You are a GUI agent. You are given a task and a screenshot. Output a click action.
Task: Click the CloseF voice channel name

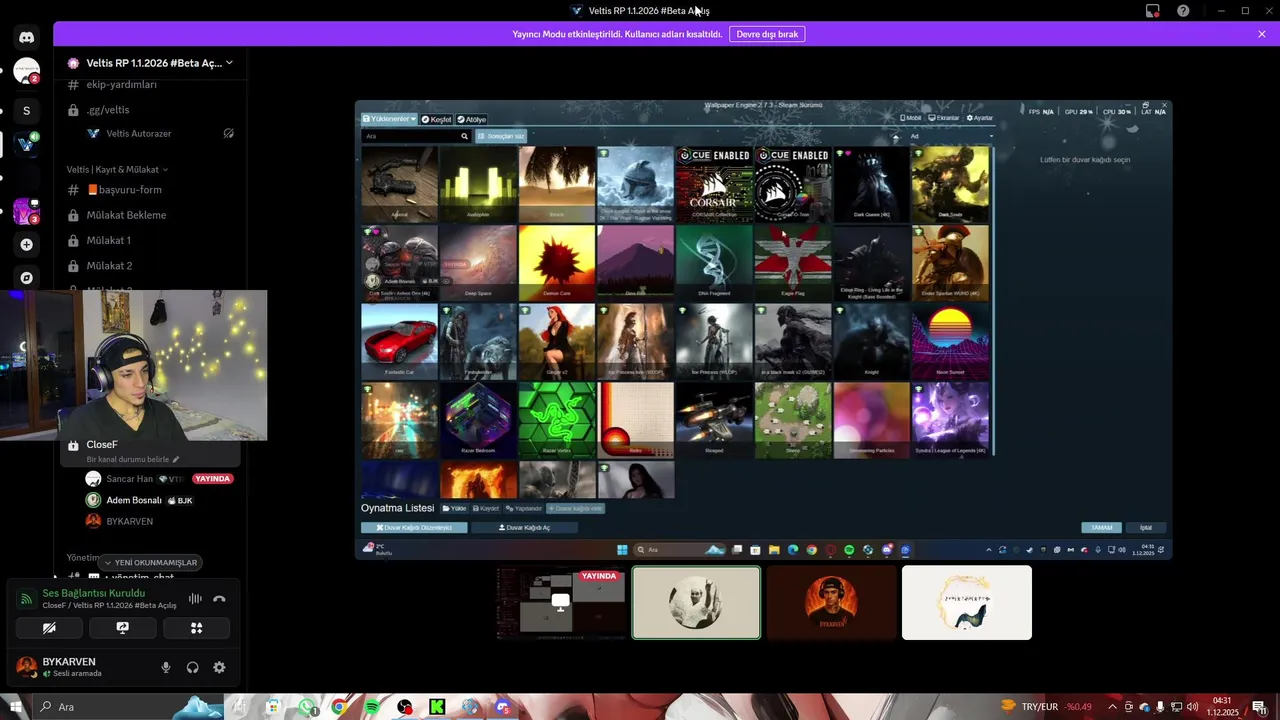(x=102, y=444)
